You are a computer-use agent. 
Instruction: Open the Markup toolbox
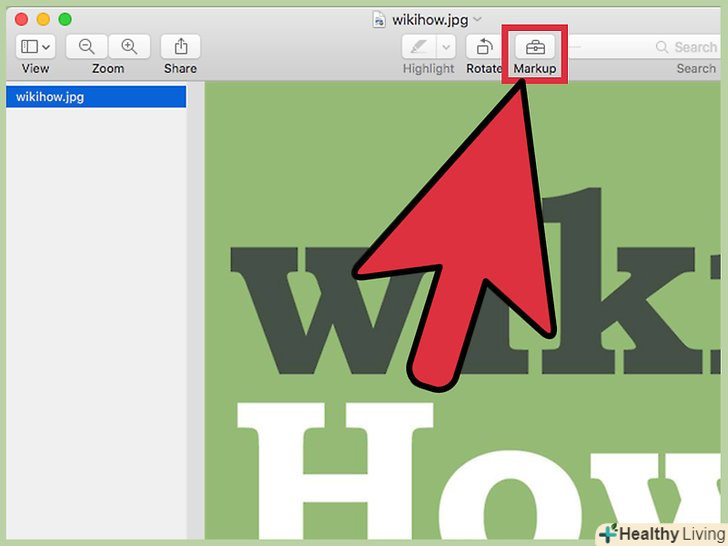tap(535, 46)
